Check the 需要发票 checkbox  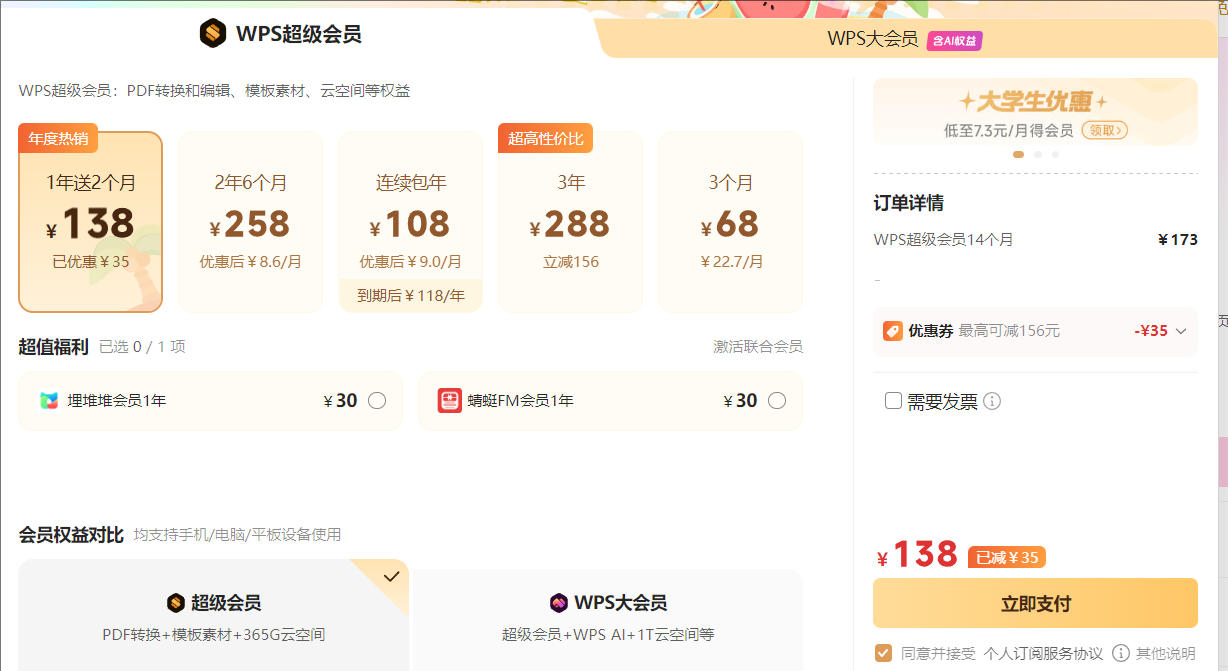point(893,401)
